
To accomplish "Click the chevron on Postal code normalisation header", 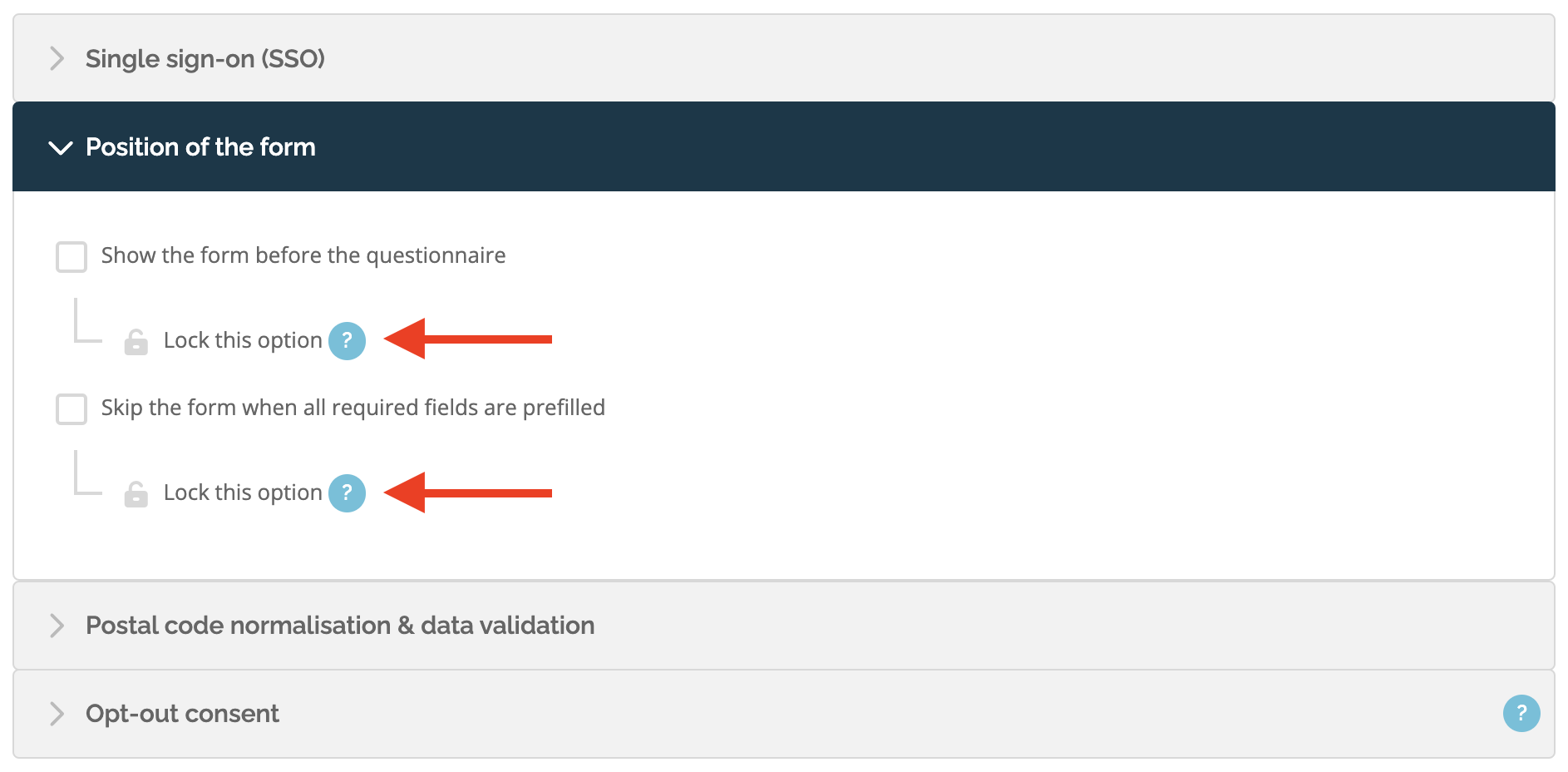I will [57, 626].
